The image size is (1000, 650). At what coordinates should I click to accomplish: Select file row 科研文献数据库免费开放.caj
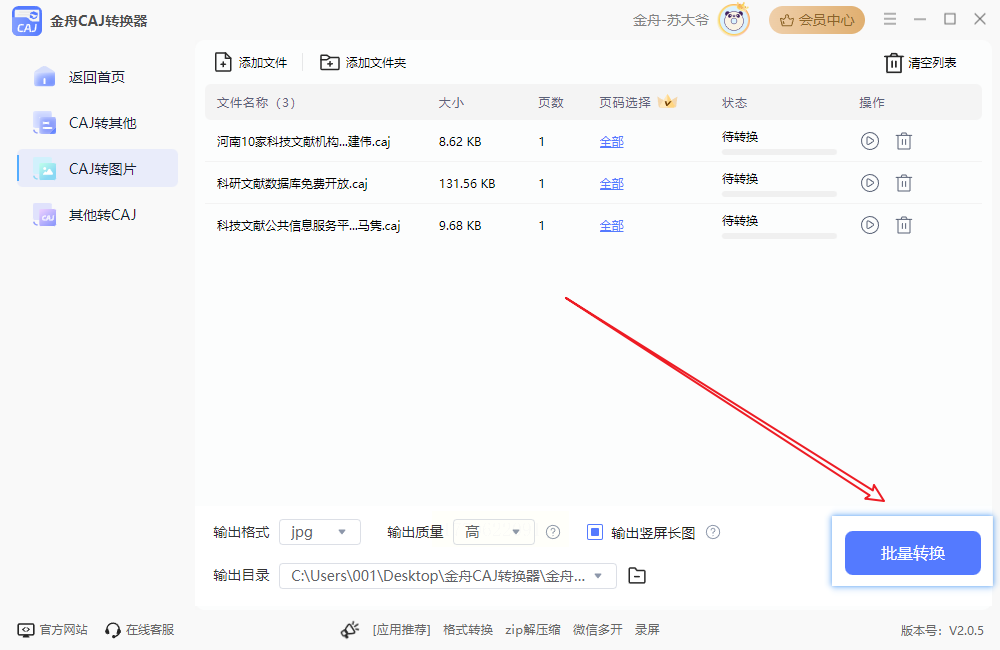click(593, 184)
